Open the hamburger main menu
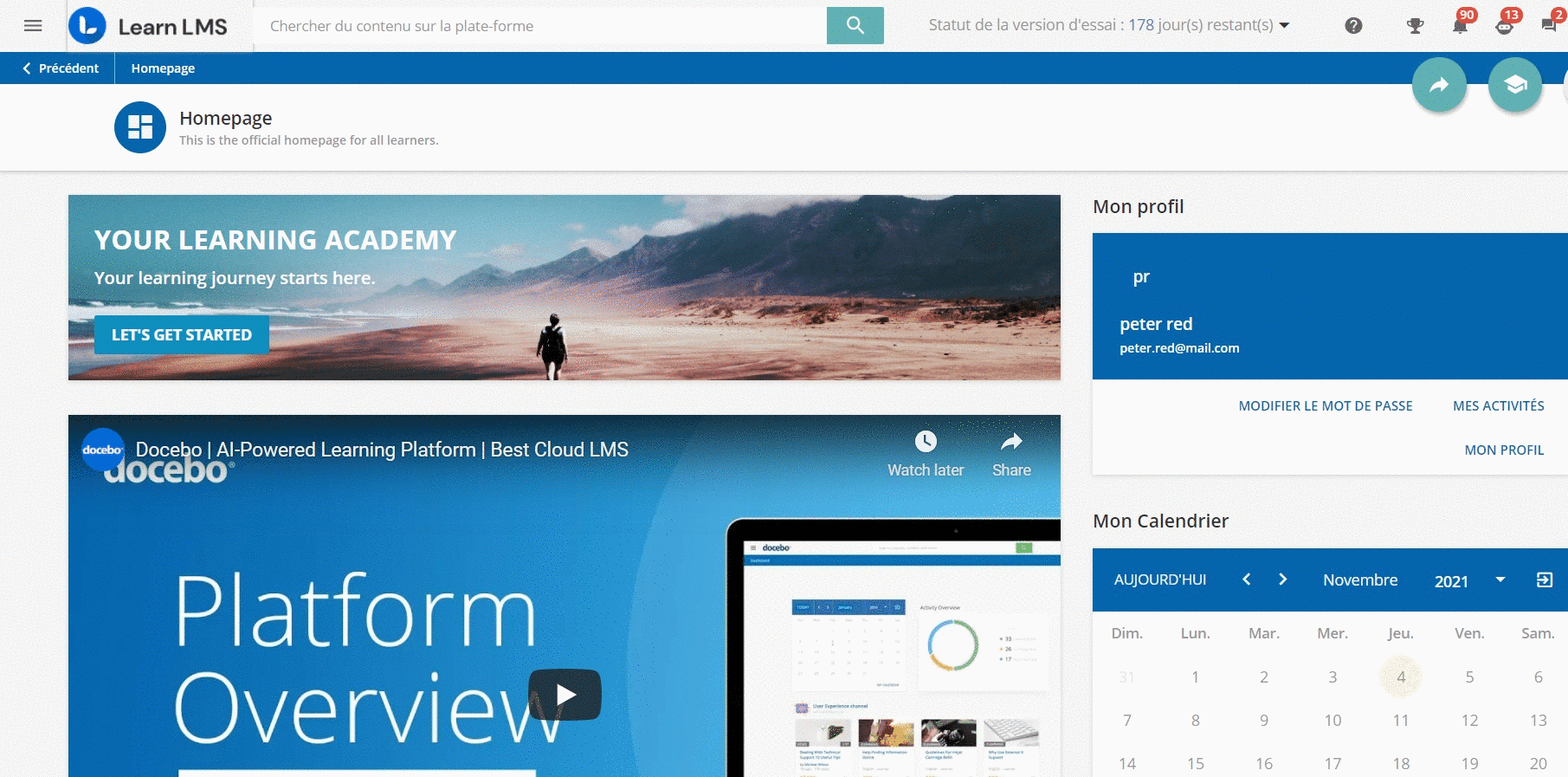1568x777 pixels. pos(33,26)
